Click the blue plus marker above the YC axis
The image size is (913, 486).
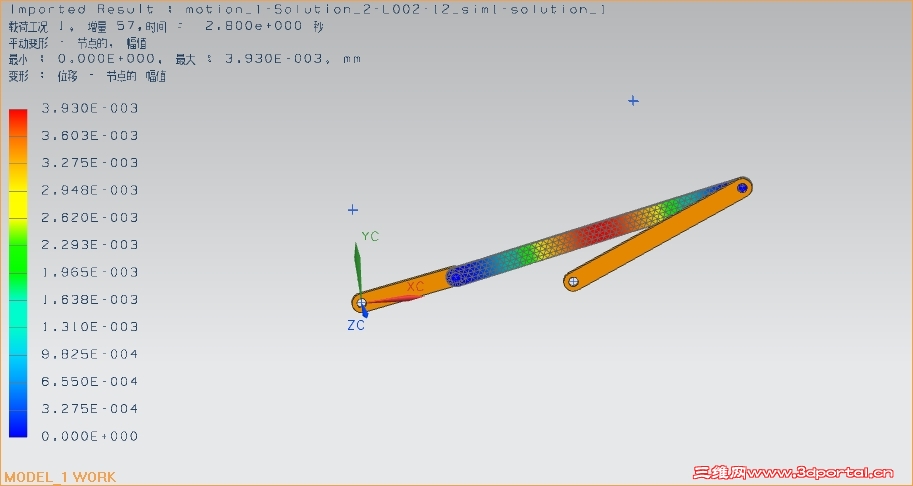353,210
